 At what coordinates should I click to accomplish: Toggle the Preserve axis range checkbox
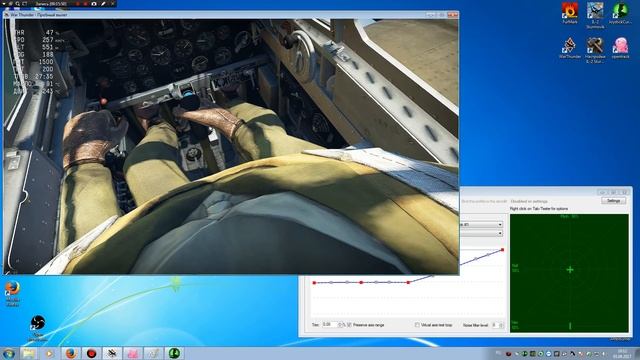click(349, 325)
